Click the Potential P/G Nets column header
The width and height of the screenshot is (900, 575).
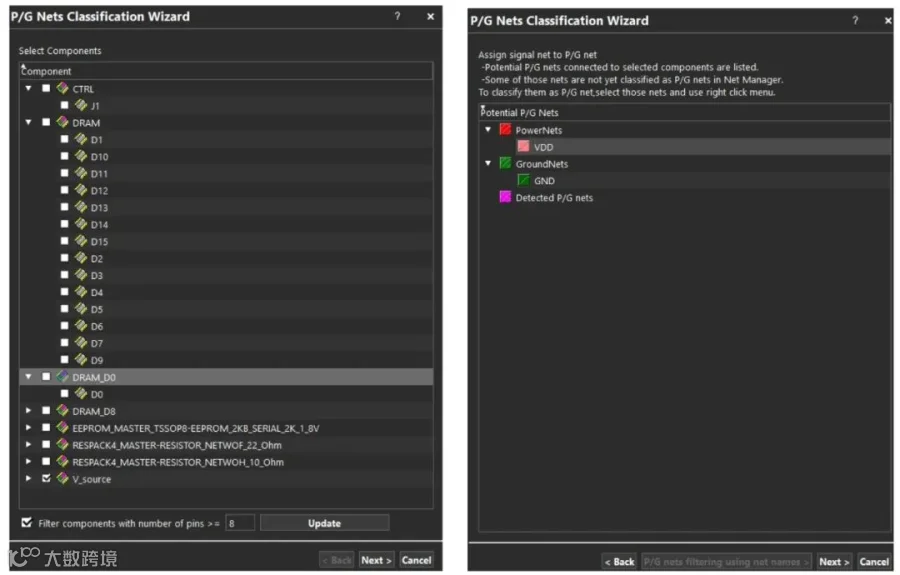pos(685,112)
